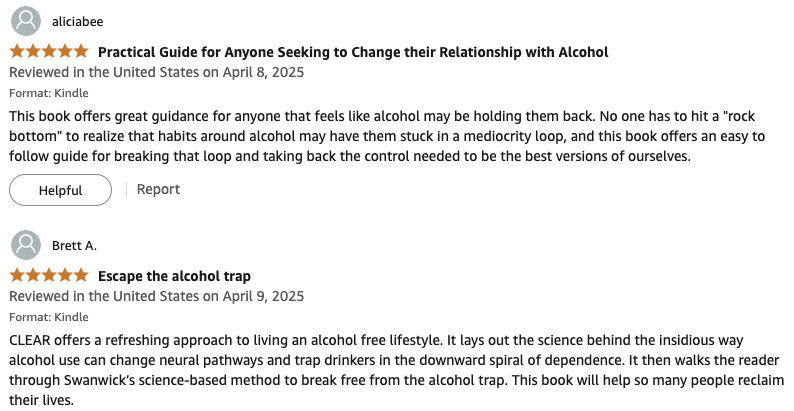Open the aliciabee username profile link
The height and width of the screenshot is (411, 794).
point(77,22)
